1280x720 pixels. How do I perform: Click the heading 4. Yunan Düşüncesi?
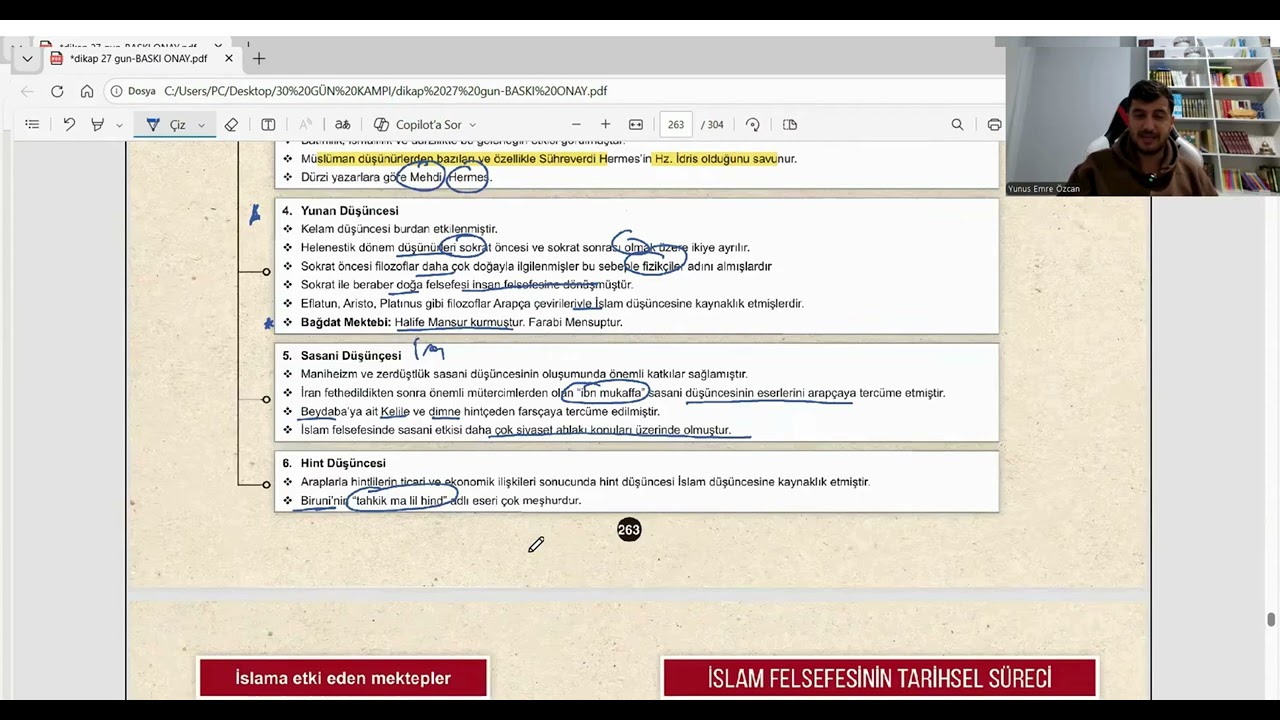(x=340, y=211)
